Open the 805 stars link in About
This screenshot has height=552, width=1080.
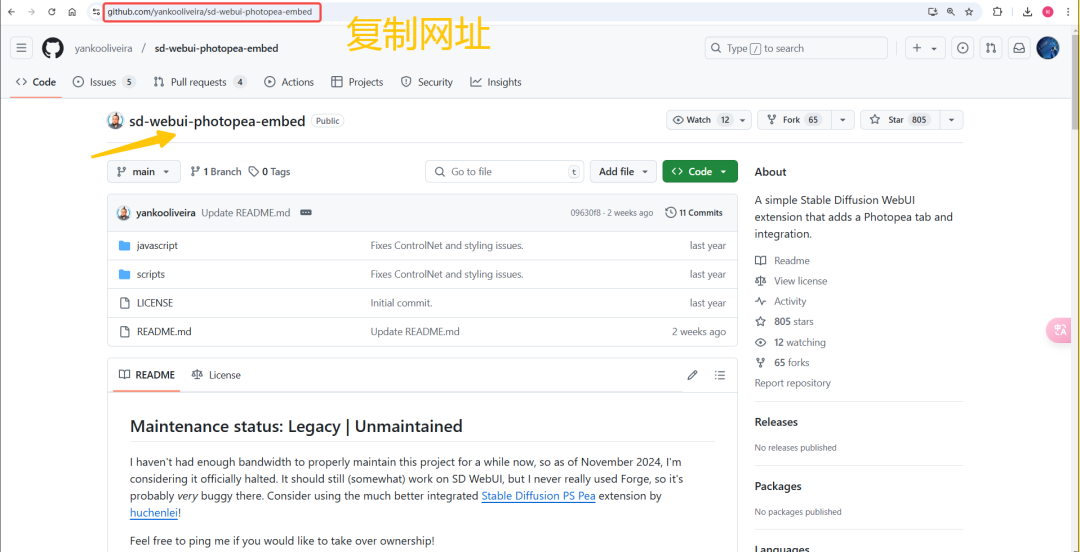(x=785, y=322)
